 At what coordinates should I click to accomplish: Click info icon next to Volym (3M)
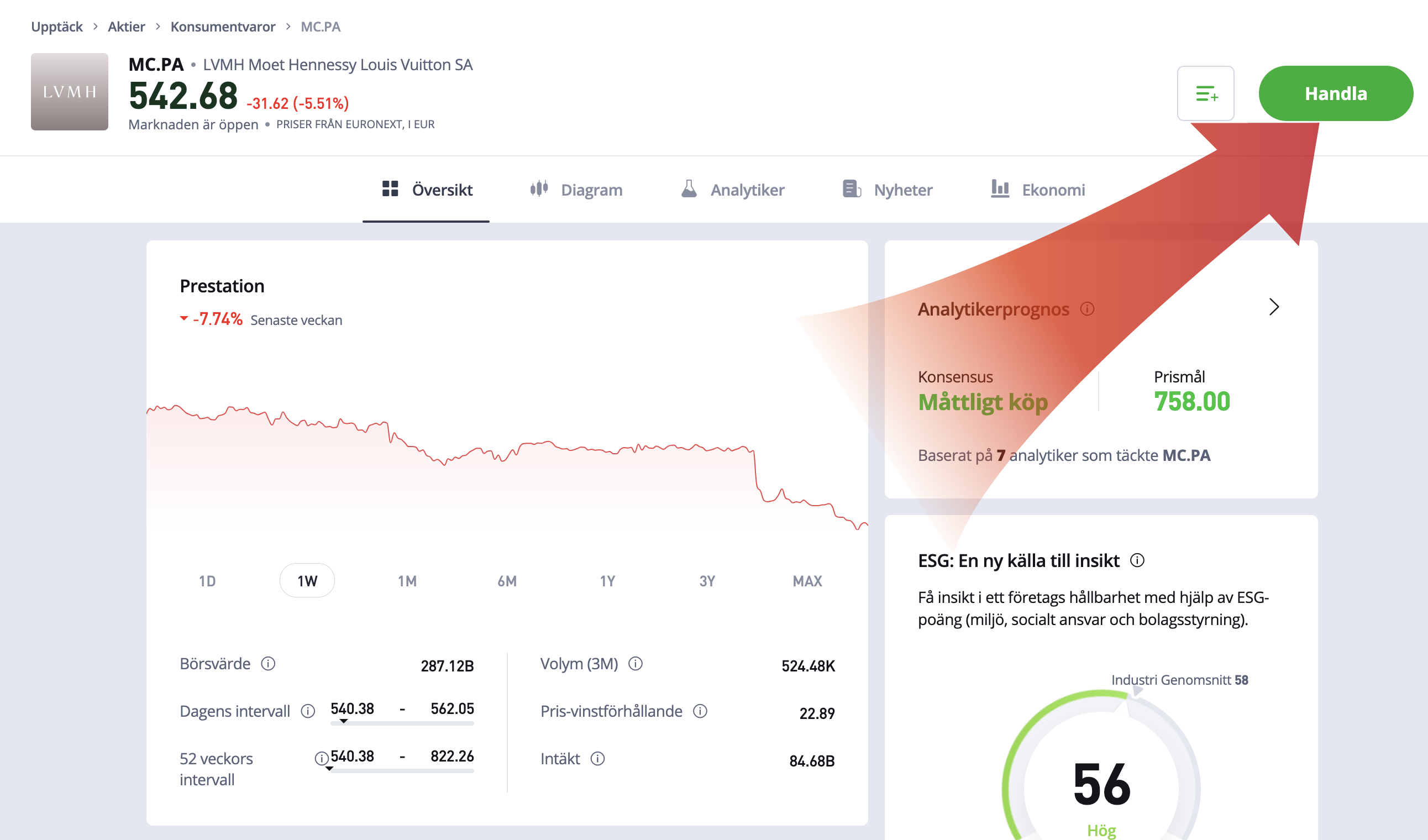[635, 663]
